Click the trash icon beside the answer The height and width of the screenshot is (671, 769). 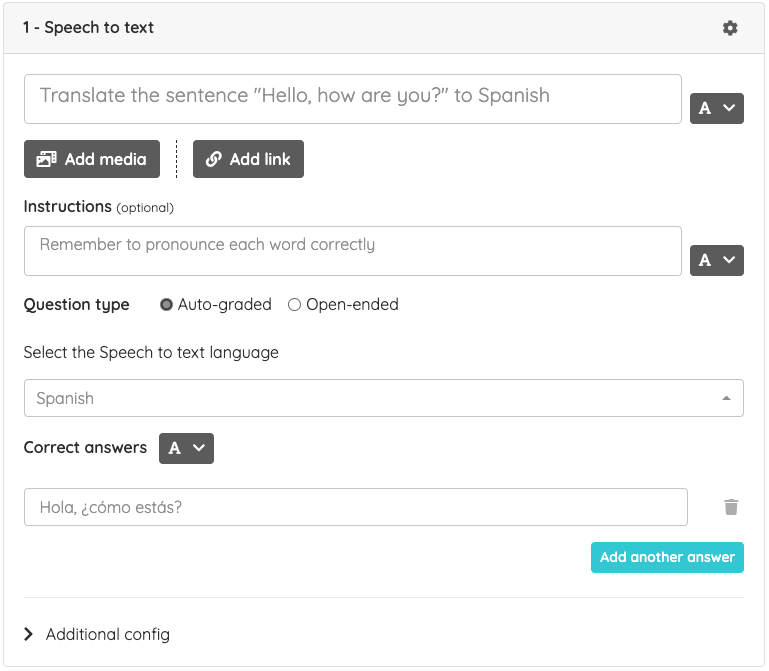click(x=731, y=507)
